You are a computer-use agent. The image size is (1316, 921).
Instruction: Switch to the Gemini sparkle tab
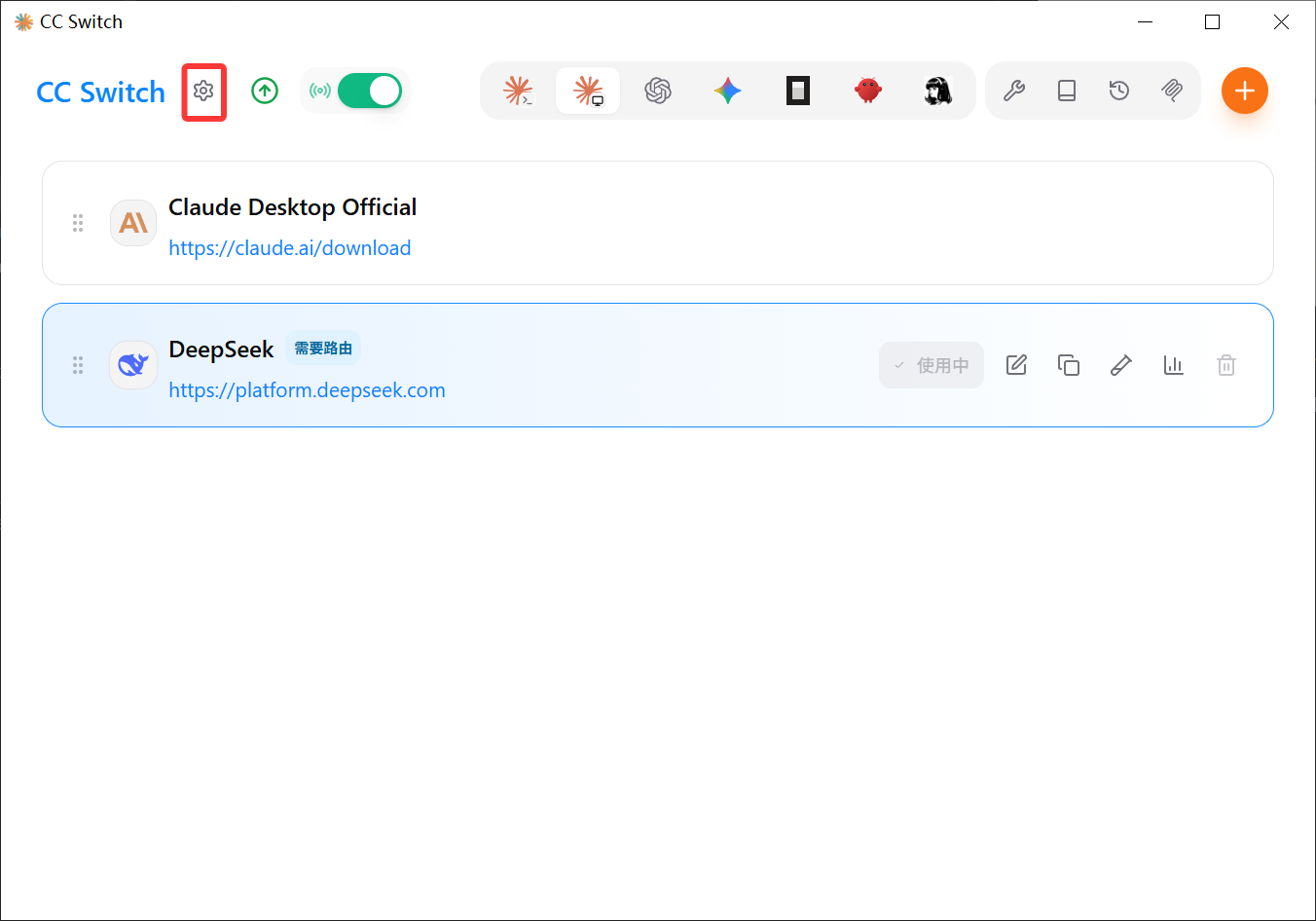click(728, 91)
